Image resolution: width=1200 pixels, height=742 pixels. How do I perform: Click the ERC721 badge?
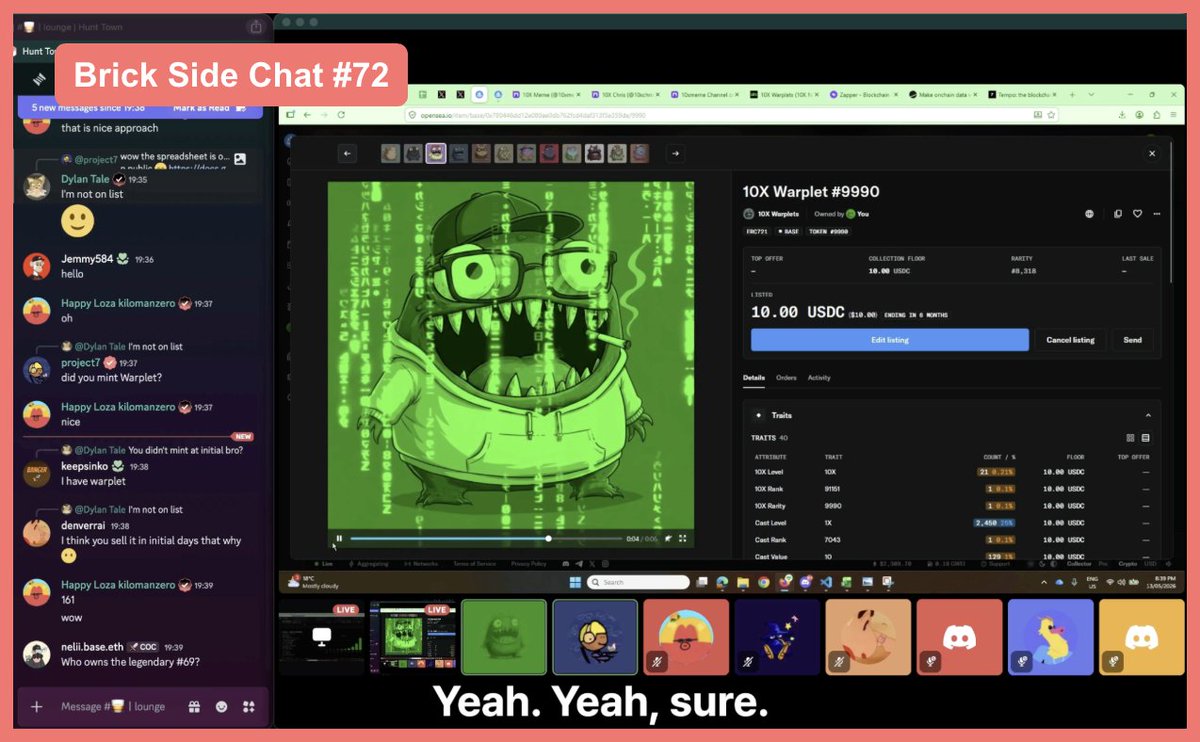[x=757, y=231]
